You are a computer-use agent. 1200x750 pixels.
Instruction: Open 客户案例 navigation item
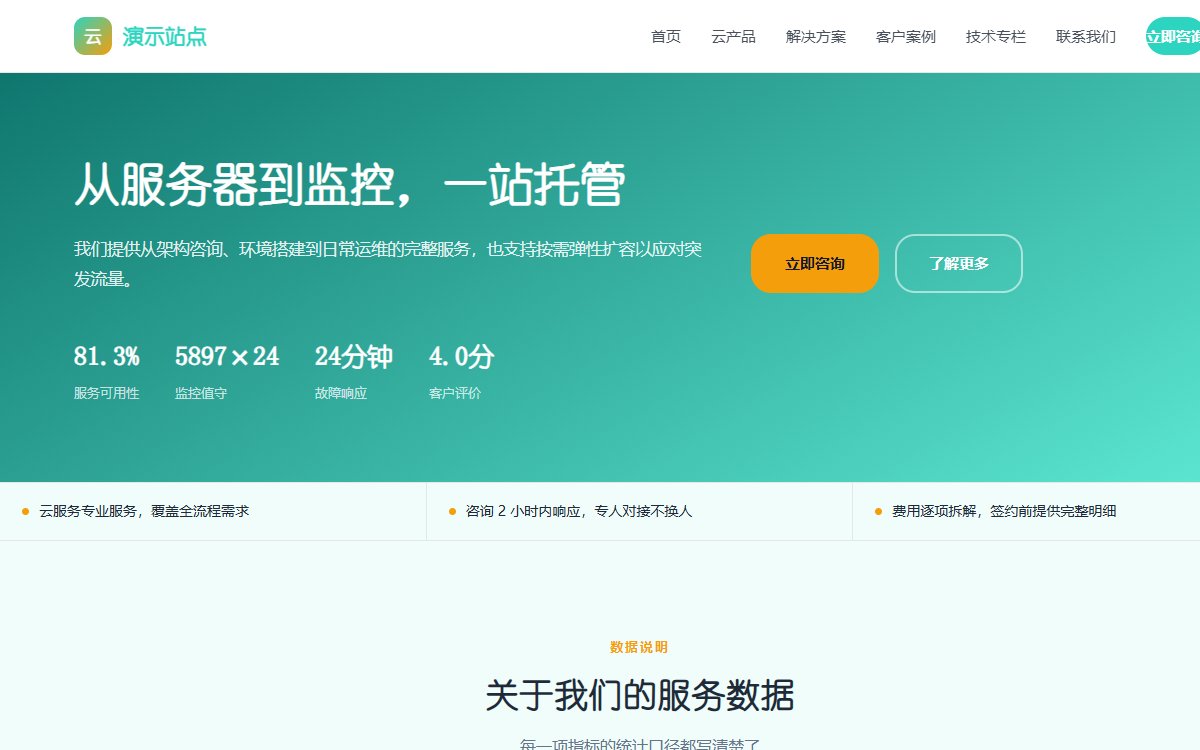tap(906, 37)
